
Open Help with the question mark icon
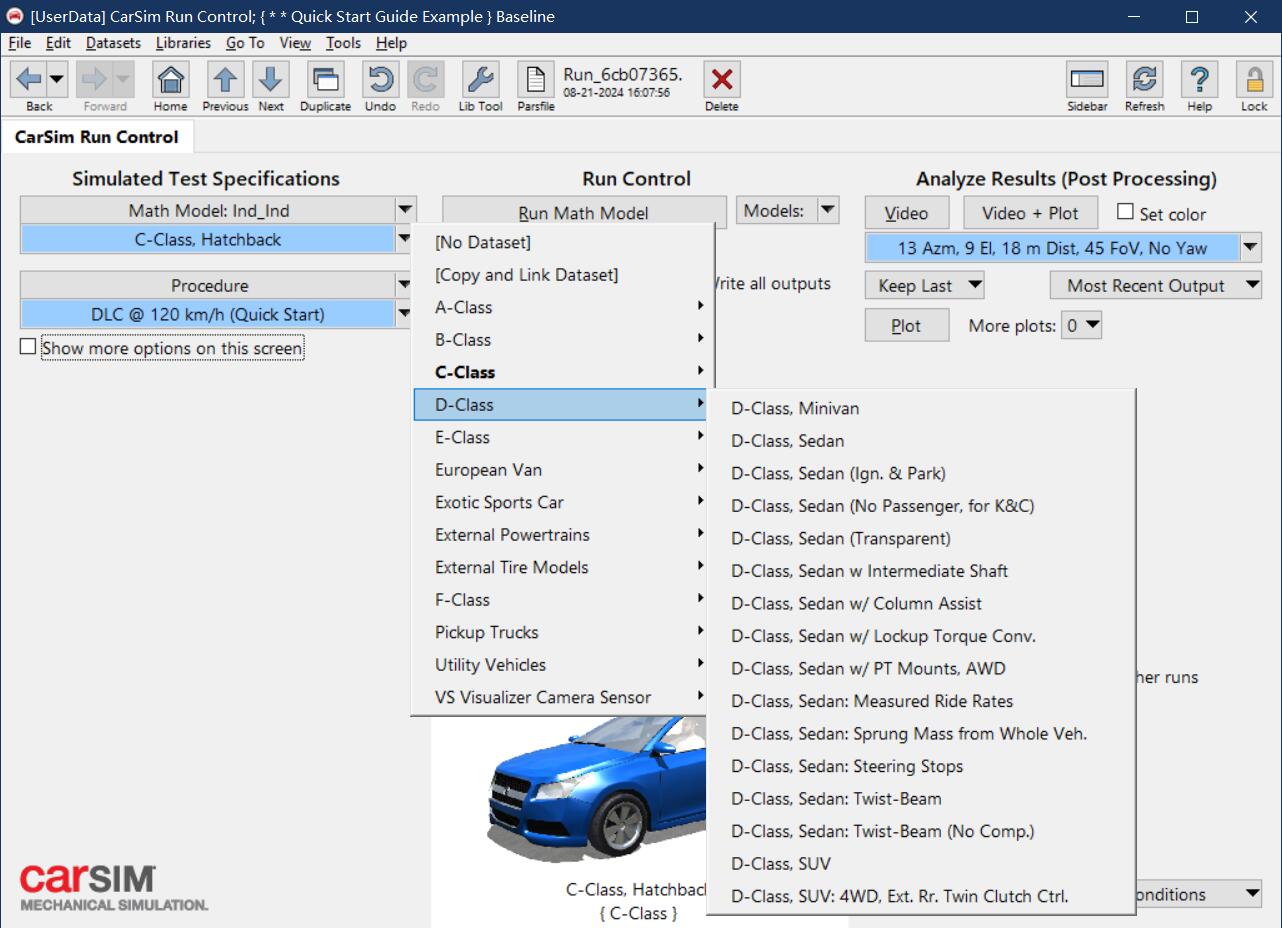click(1199, 79)
